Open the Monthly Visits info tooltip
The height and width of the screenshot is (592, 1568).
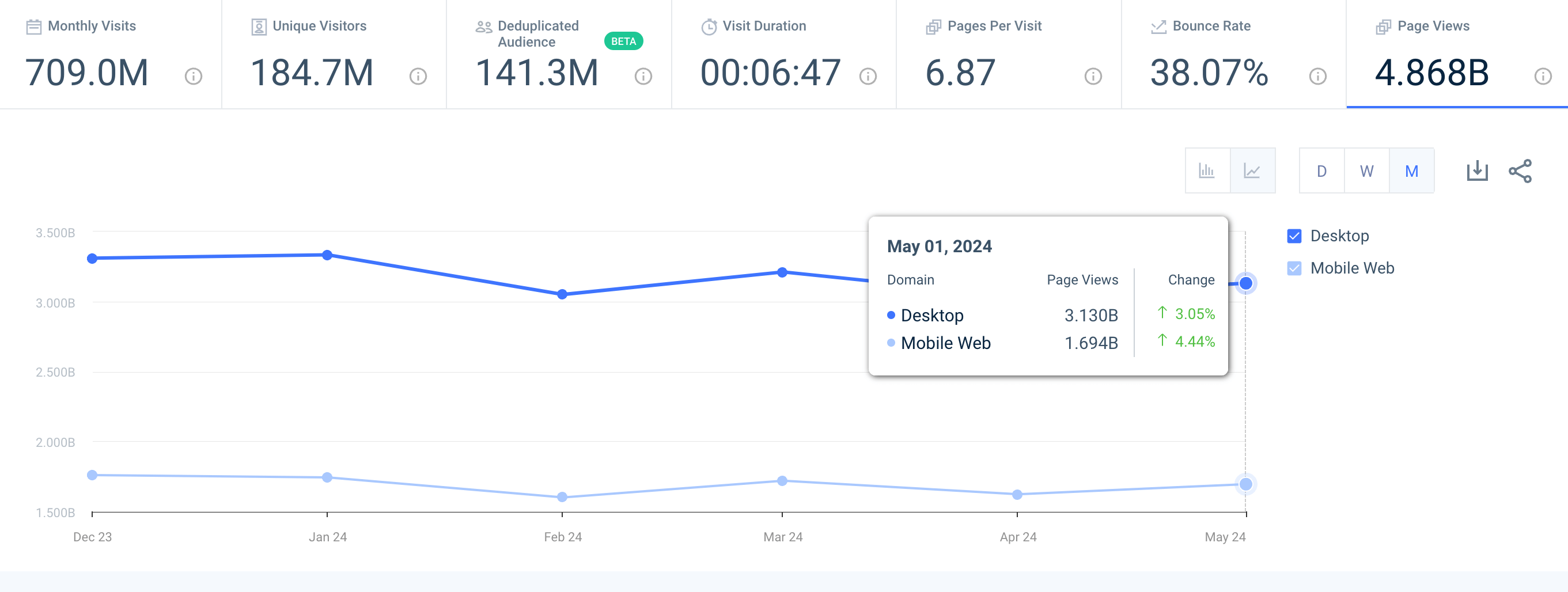(194, 76)
